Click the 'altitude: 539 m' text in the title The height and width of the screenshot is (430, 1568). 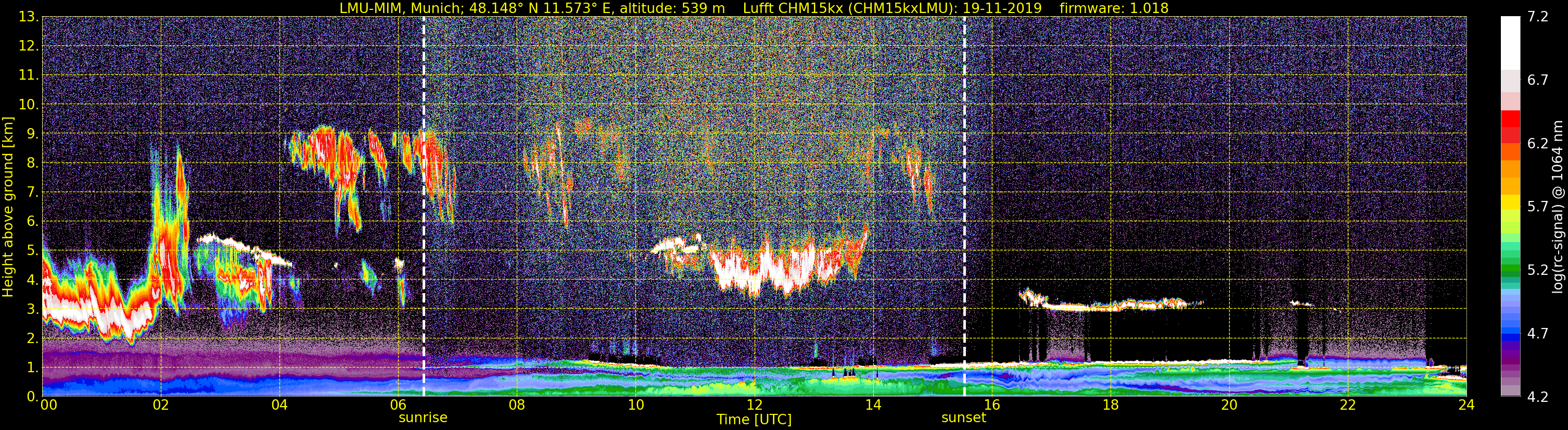pyautogui.click(x=672, y=8)
